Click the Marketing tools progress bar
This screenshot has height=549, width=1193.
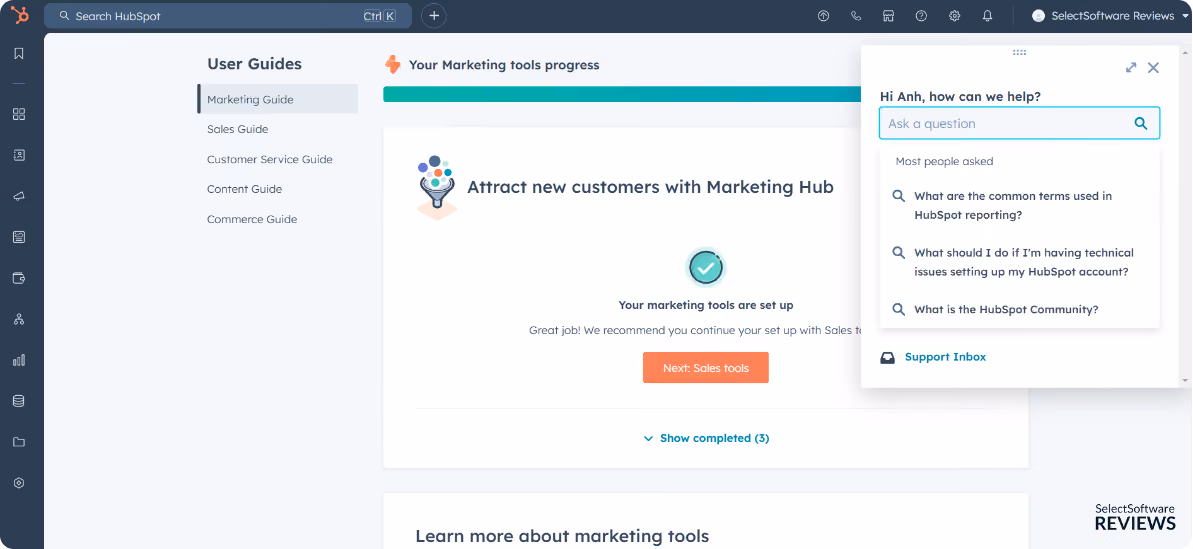coord(622,94)
